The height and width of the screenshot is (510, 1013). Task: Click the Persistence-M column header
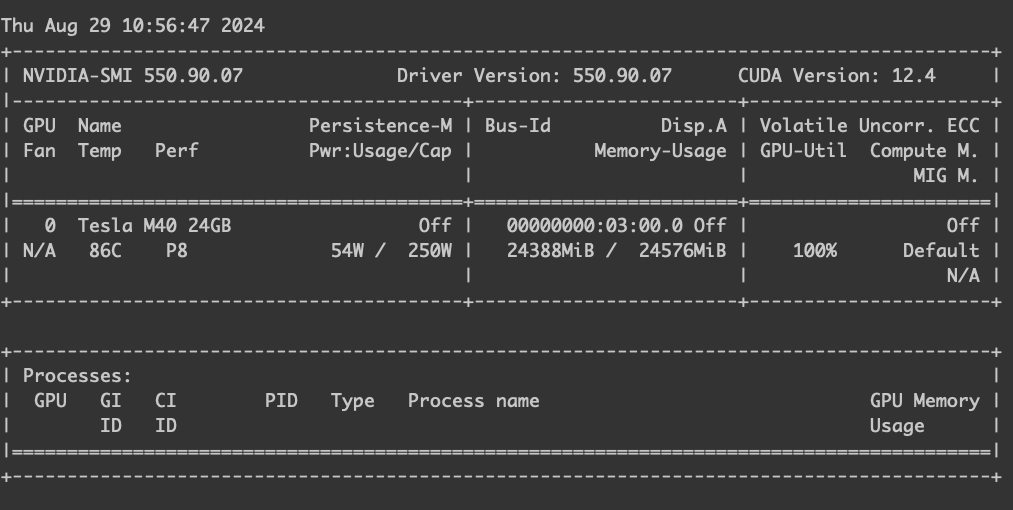coord(381,125)
